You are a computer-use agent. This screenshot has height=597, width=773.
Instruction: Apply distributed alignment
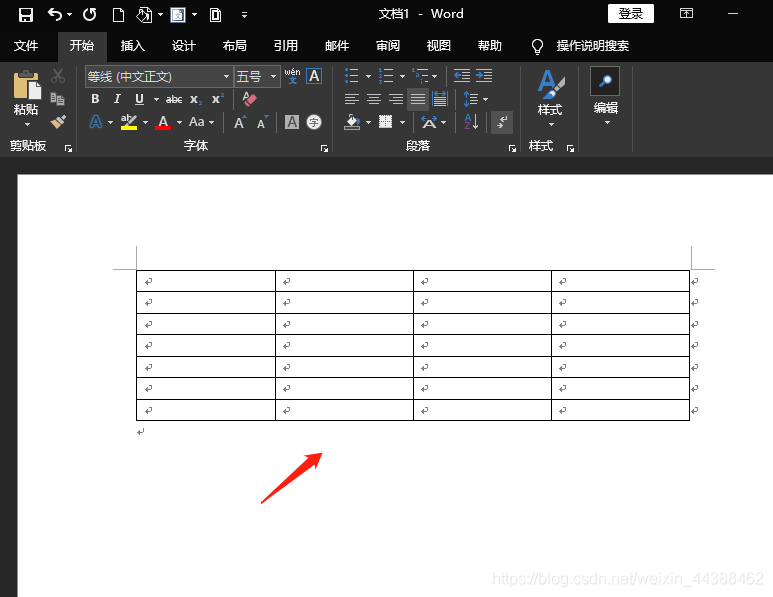440,99
